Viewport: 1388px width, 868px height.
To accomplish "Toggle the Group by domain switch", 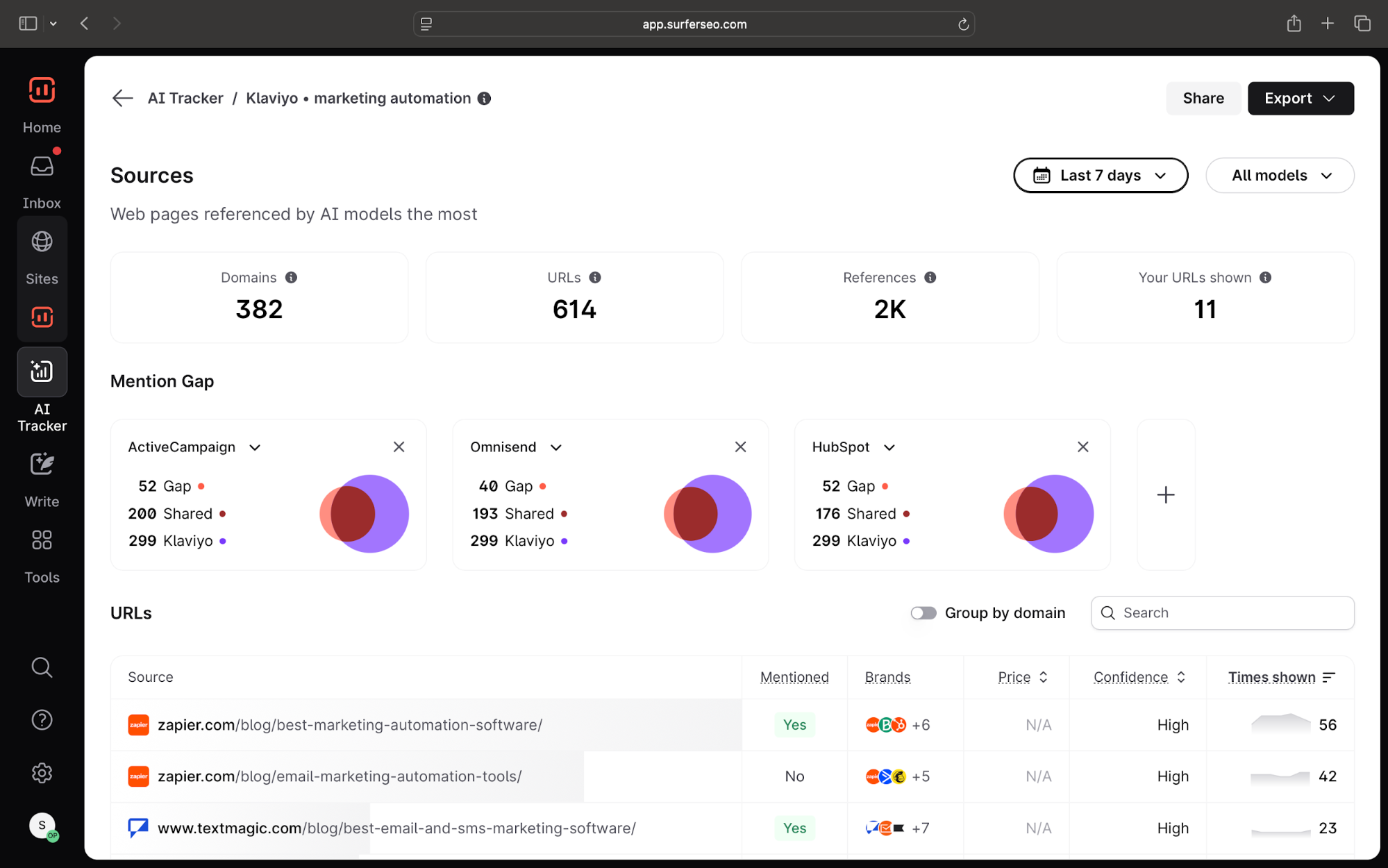I will click(923, 613).
